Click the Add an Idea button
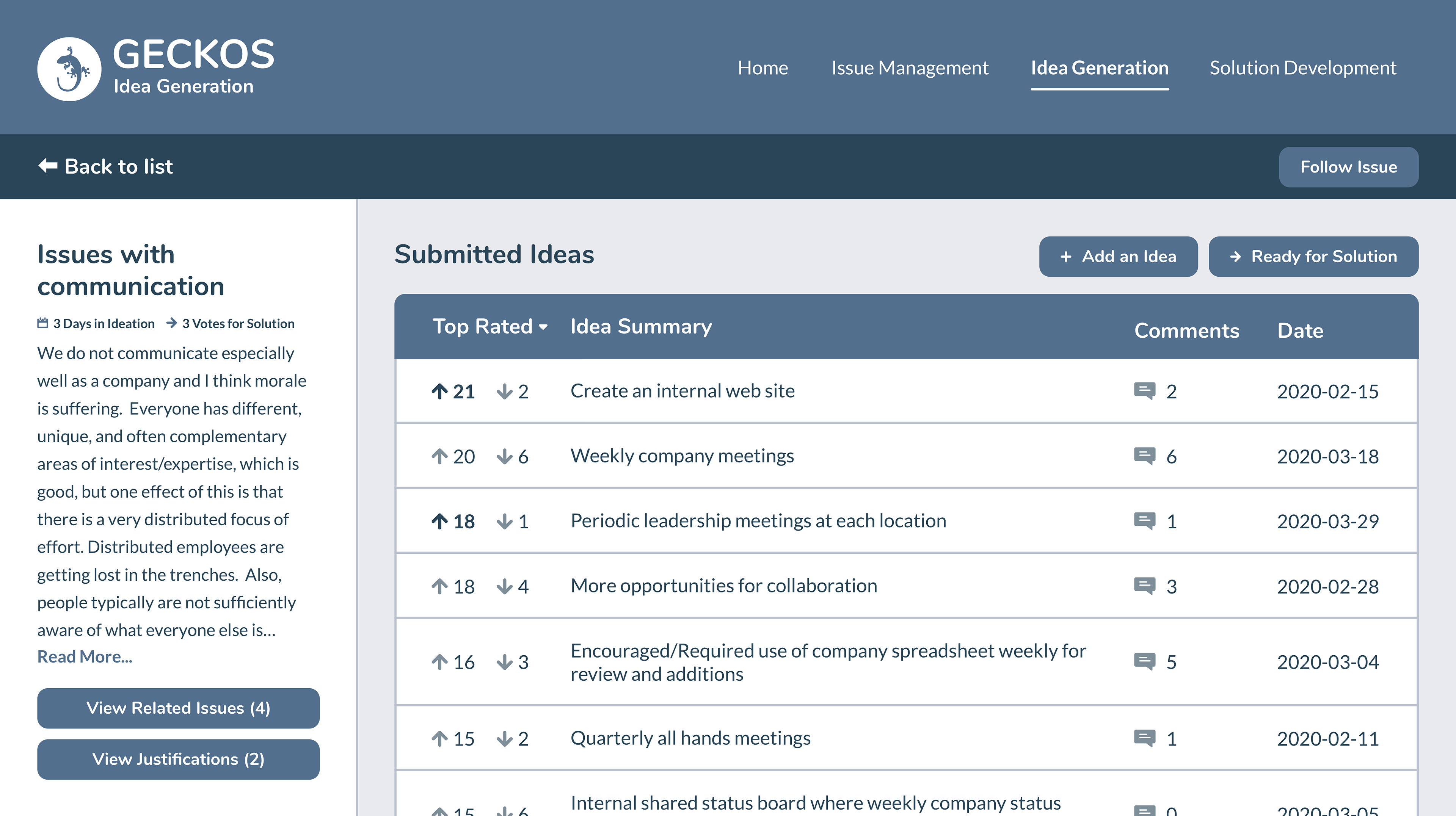Viewport: 1456px width, 816px height. coord(1118,257)
